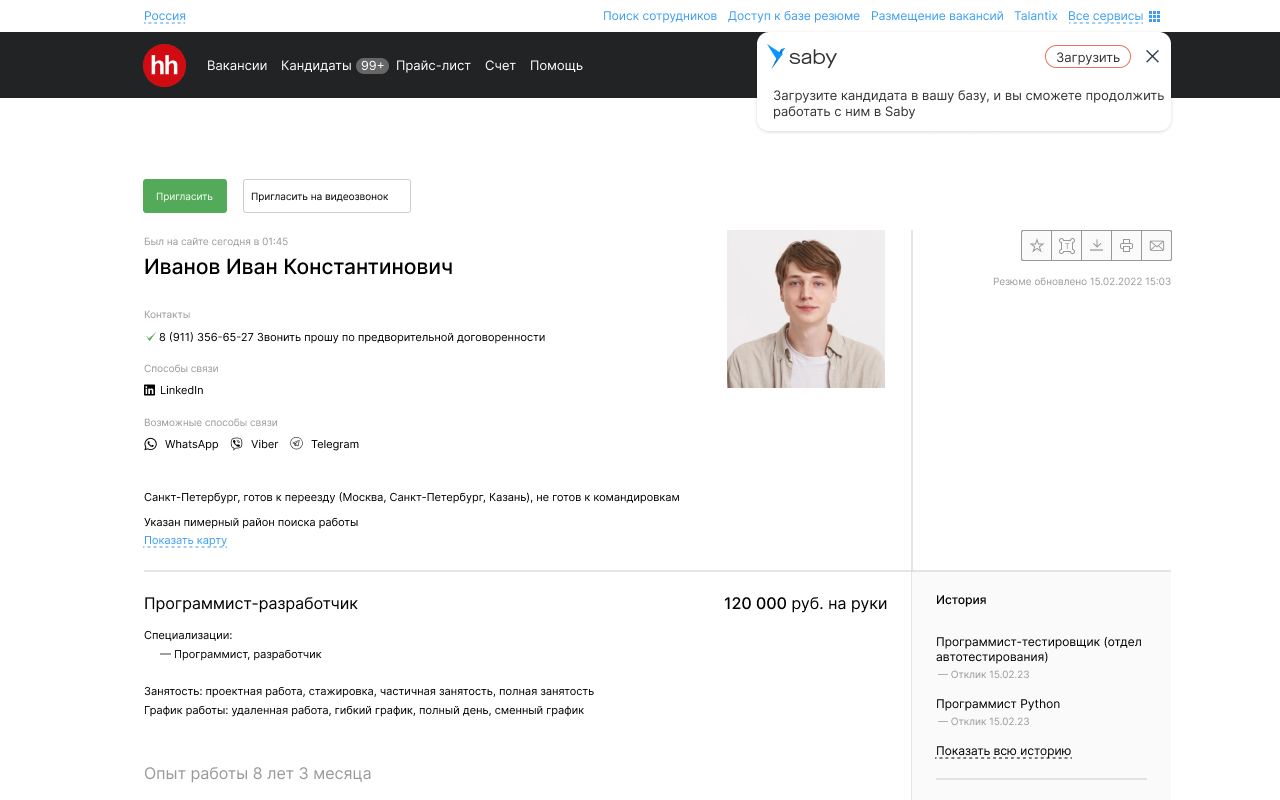Send resume by email envelope icon
The image size is (1280, 800).
point(1156,245)
